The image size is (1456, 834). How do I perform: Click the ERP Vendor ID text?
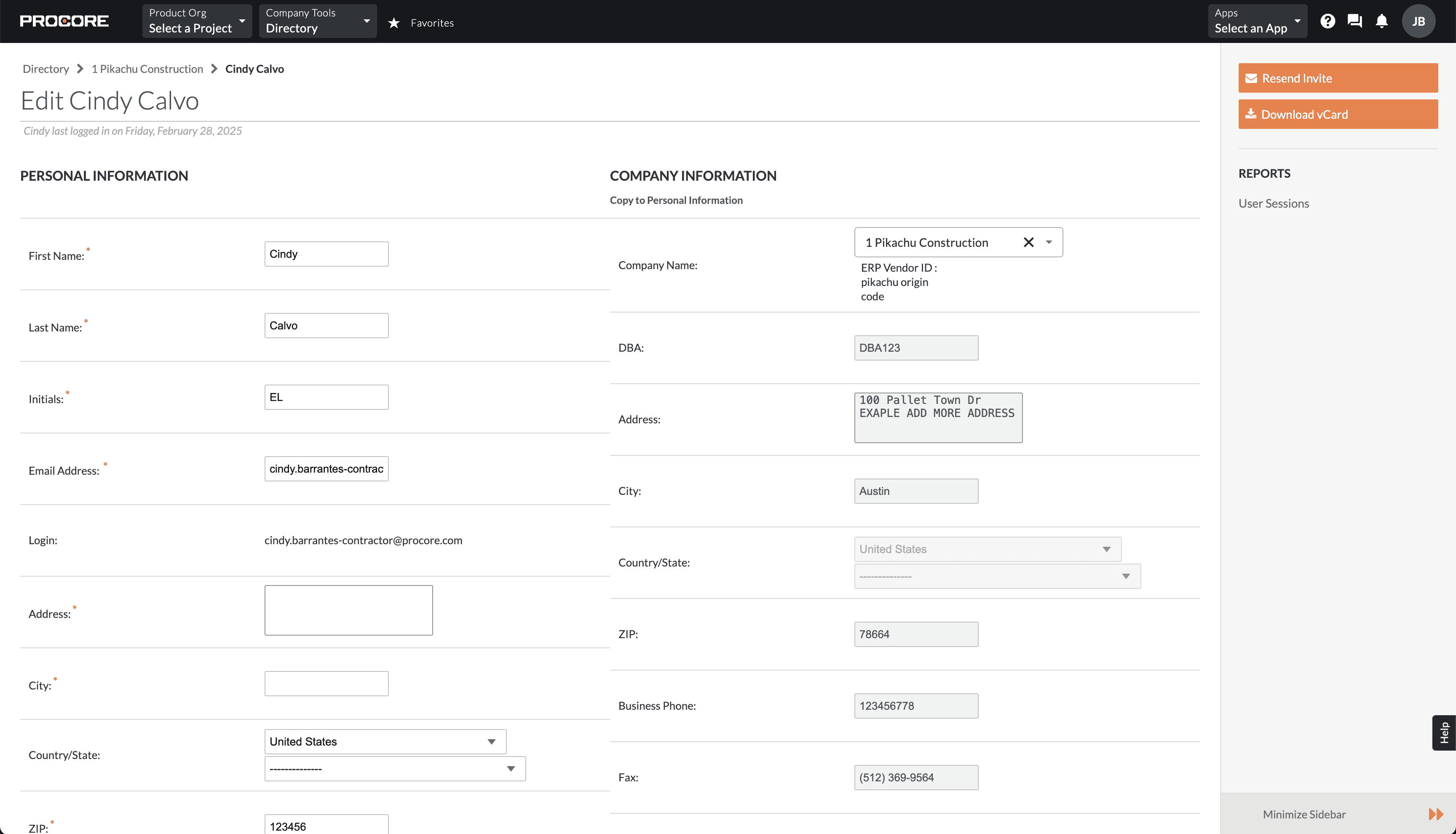tap(899, 282)
